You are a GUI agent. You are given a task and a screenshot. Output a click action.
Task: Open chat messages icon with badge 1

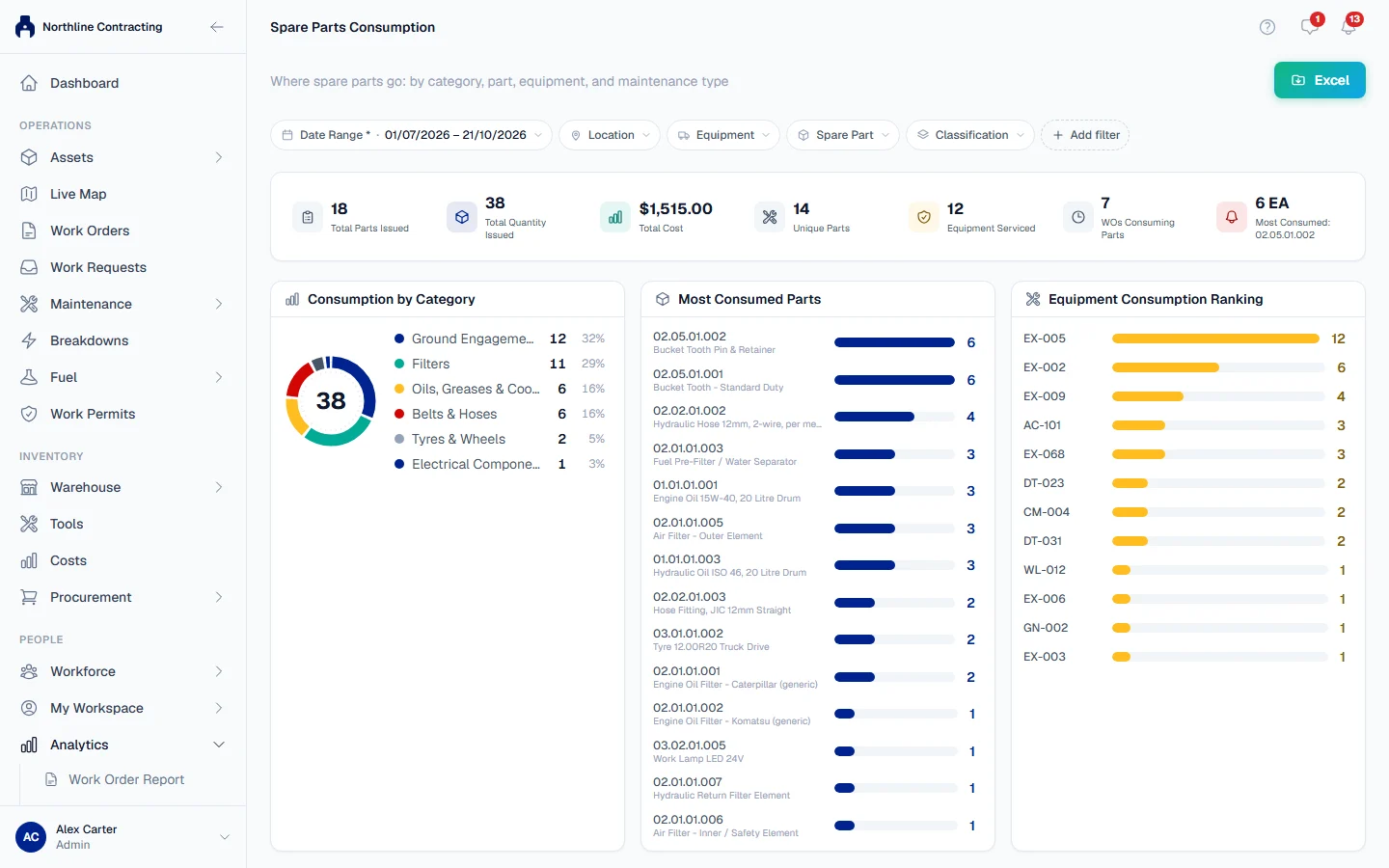click(1310, 26)
